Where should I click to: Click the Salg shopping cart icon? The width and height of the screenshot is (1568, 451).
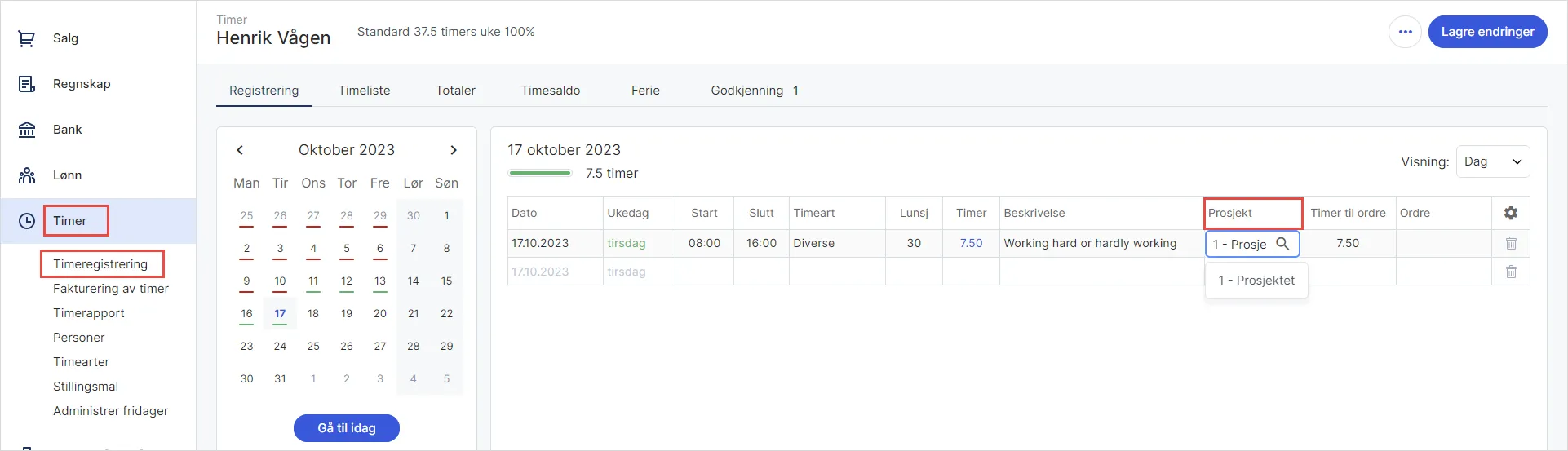pyautogui.click(x=27, y=38)
